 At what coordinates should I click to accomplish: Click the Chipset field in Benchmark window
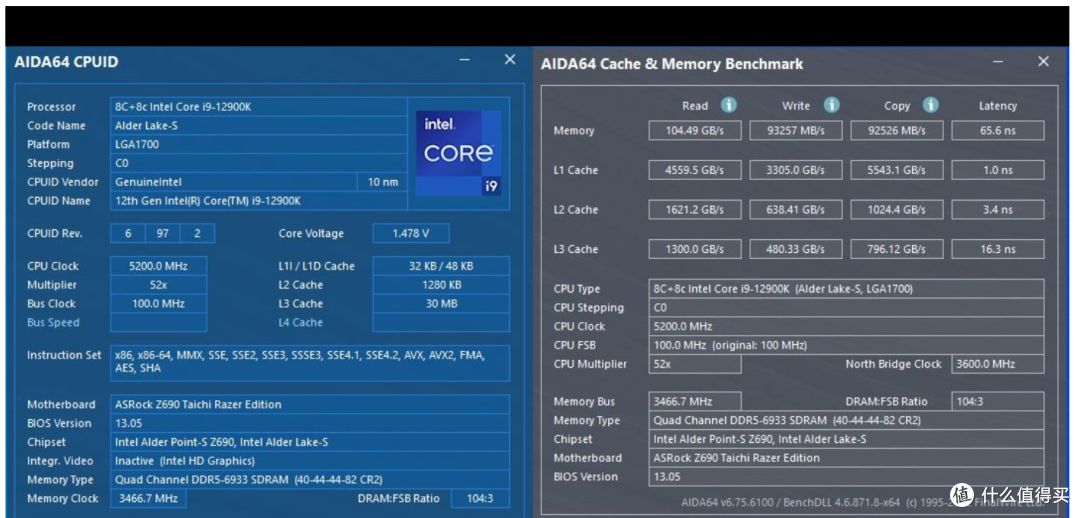(847, 439)
